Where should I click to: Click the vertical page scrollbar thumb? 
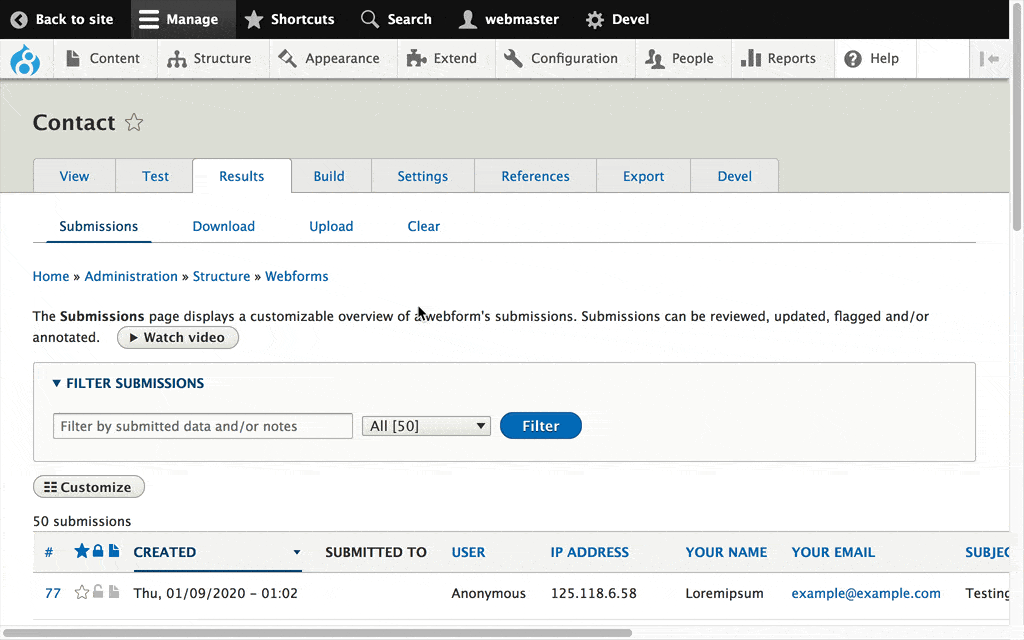tap(1017, 118)
